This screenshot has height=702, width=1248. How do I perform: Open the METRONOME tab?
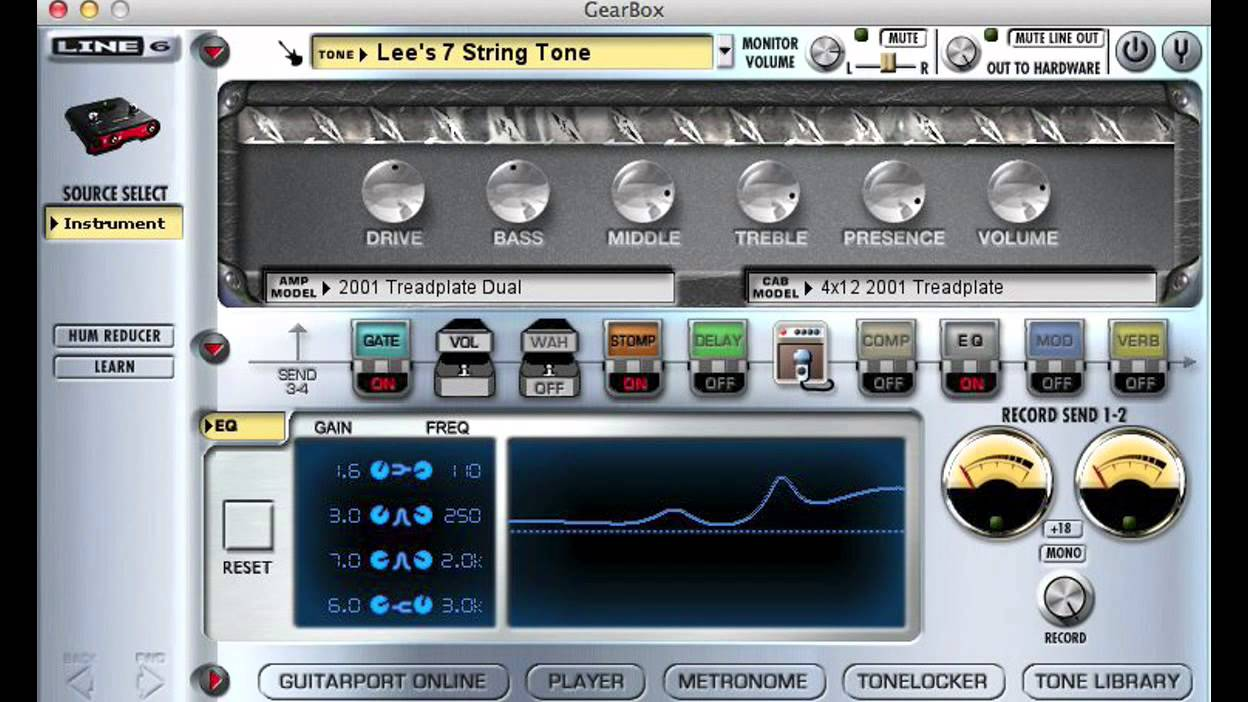point(745,681)
